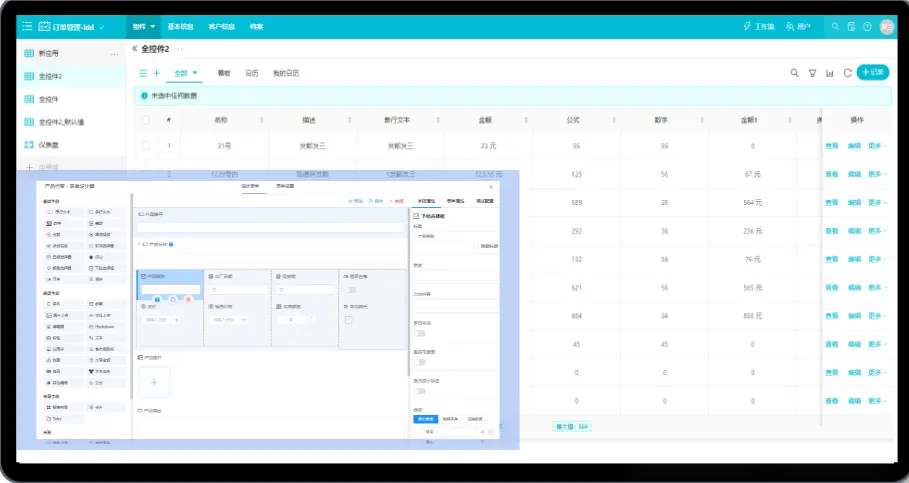The width and height of the screenshot is (909, 483).
Task: Click 查看 link in the first row
Action: tap(832, 146)
